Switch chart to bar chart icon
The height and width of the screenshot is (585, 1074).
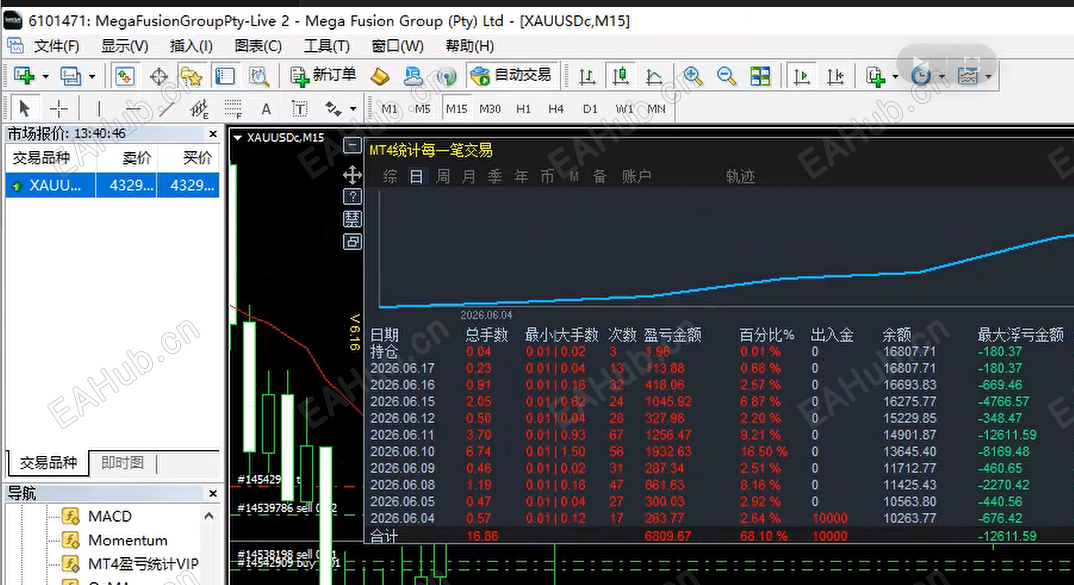587,76
